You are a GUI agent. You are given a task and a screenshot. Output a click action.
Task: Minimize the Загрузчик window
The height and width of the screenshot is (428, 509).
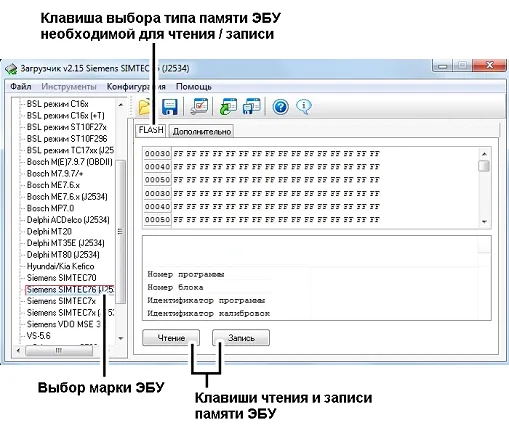point(443,66)
